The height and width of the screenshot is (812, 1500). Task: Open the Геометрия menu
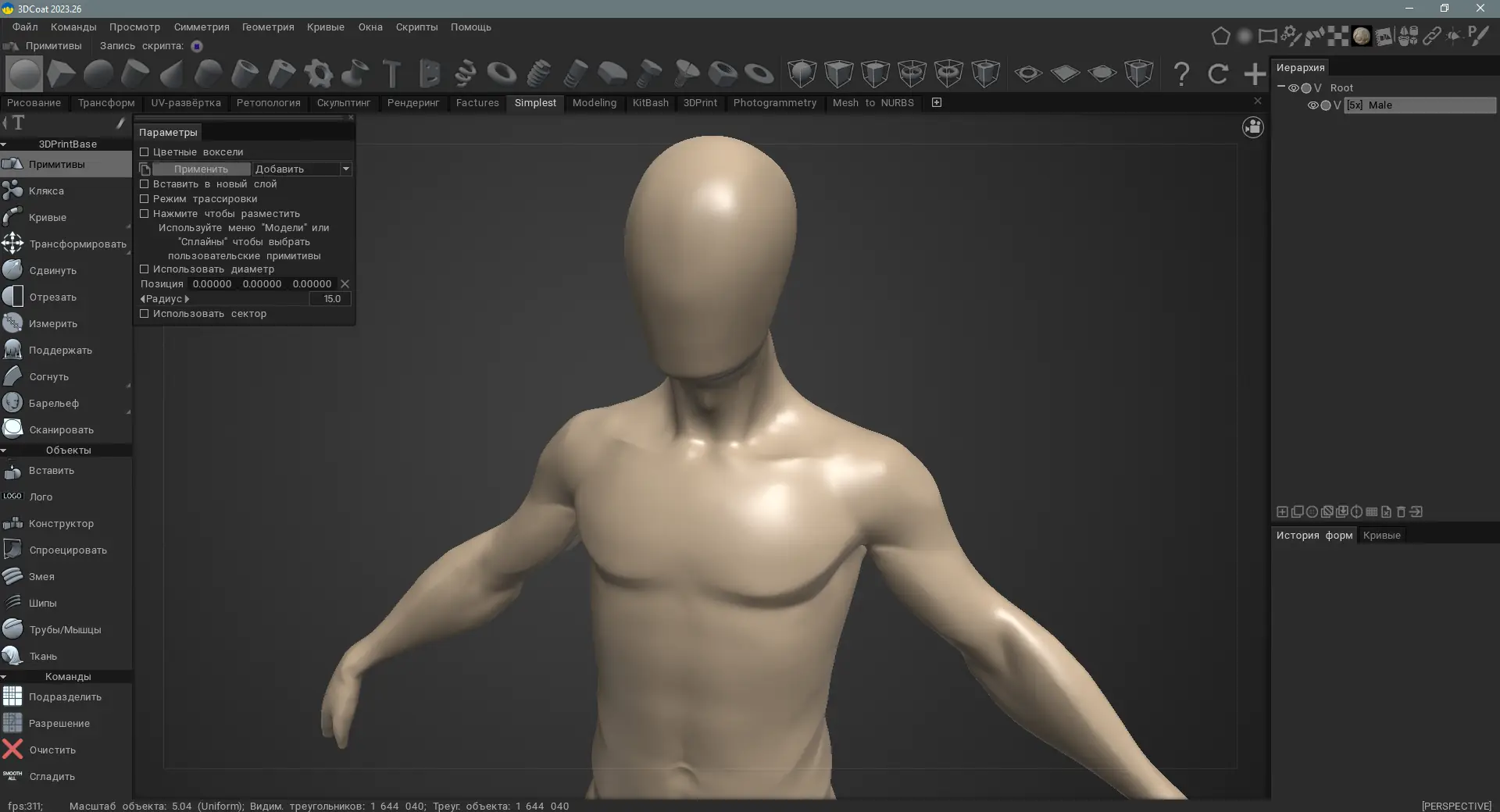(x=268, y=27)
